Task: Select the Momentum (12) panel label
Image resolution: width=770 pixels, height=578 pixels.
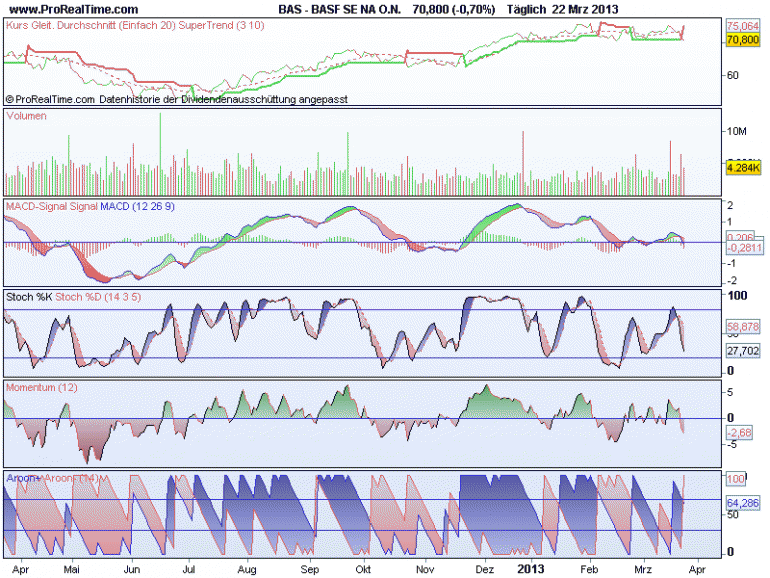Action: (x=42, y=387)
